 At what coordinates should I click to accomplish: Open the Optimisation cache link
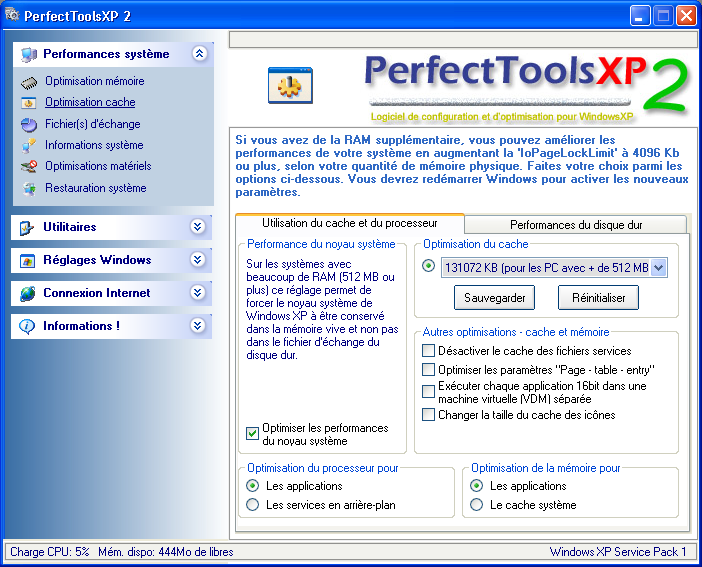point(90,102)
